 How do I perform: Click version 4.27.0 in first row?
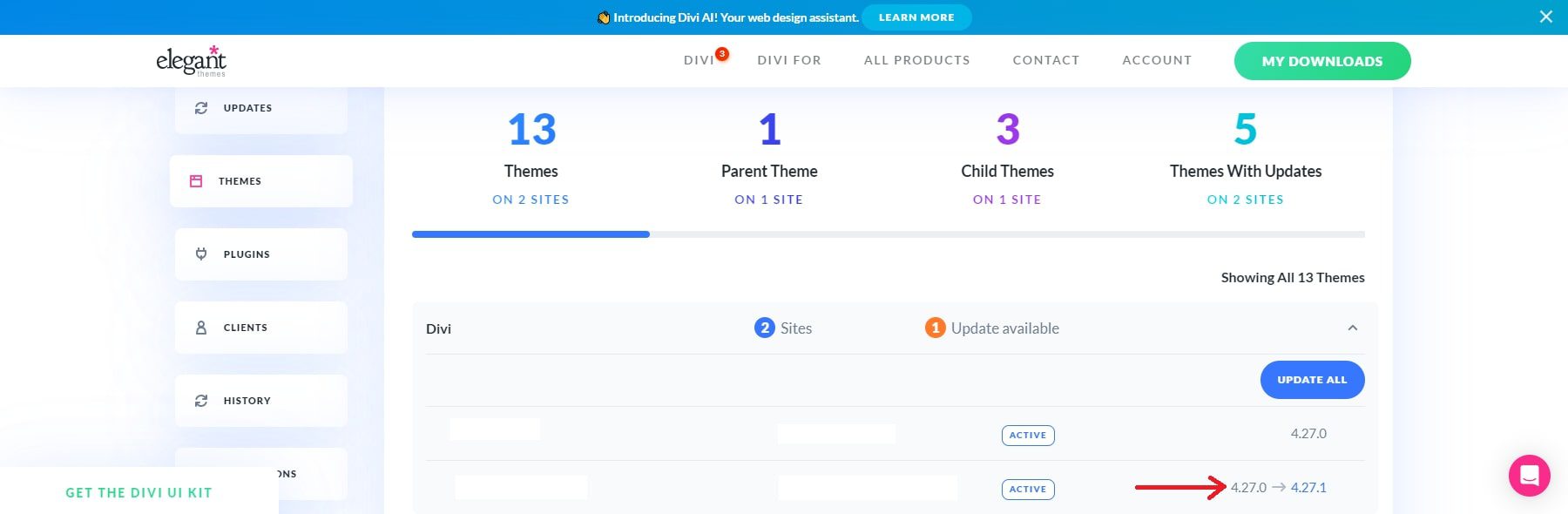1308,434
